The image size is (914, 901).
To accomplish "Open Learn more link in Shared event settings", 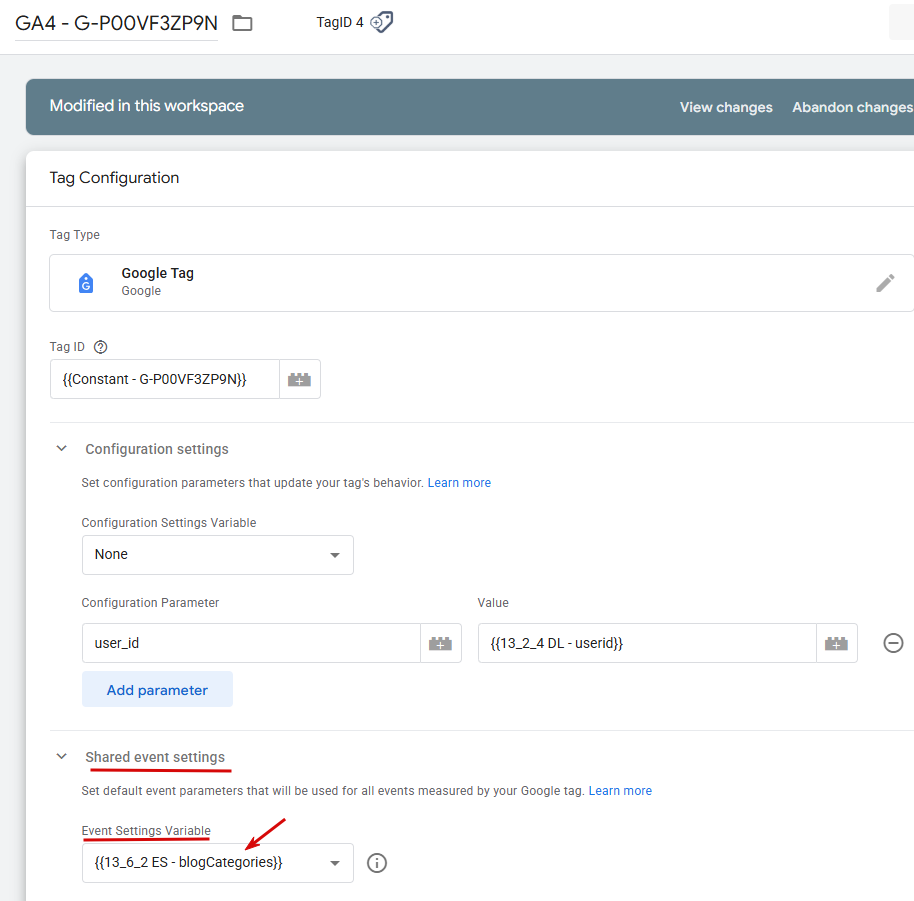I will click(x=620, y=790).
